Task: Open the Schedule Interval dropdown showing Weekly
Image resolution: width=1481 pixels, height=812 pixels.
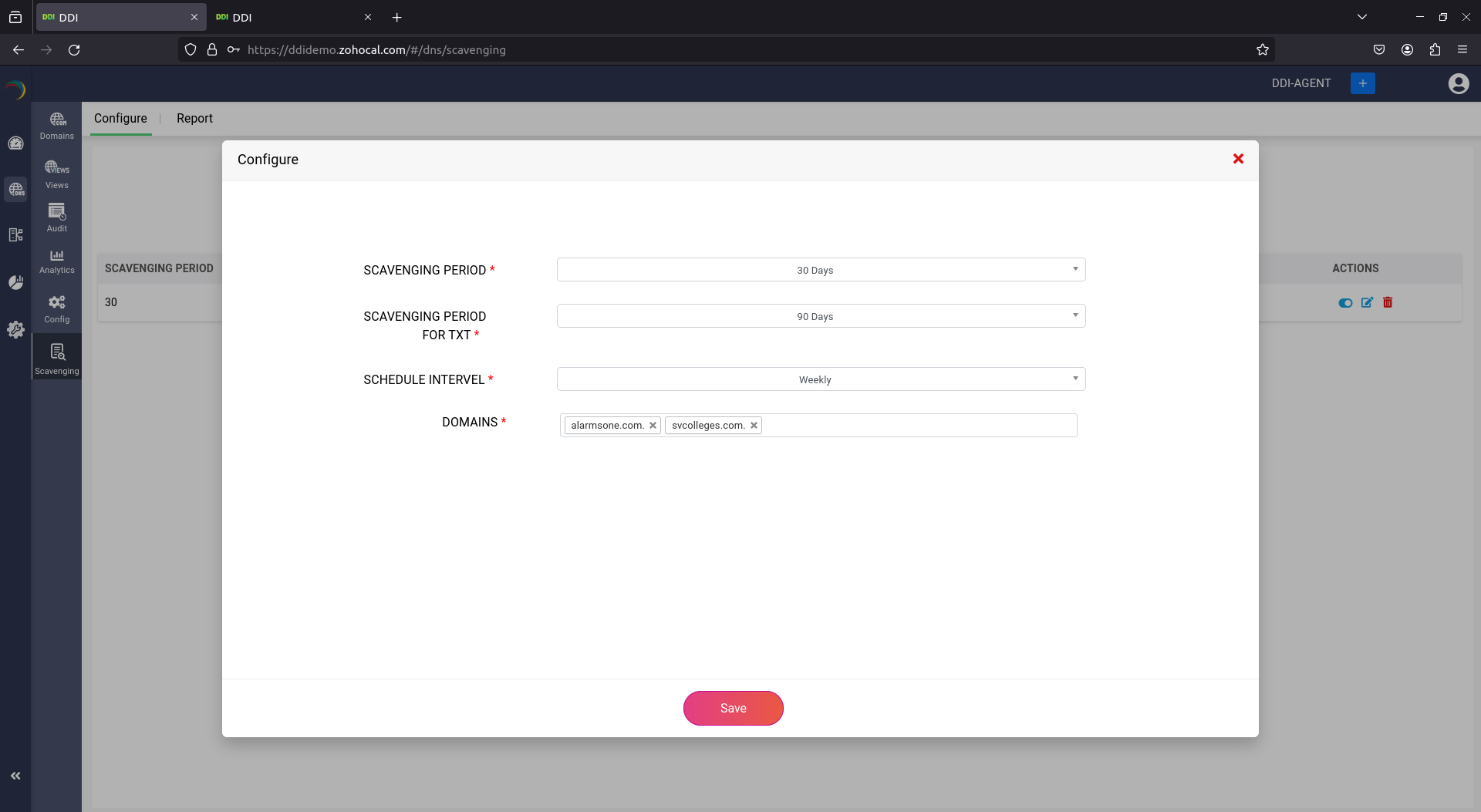Action: (x=821, y=379)
